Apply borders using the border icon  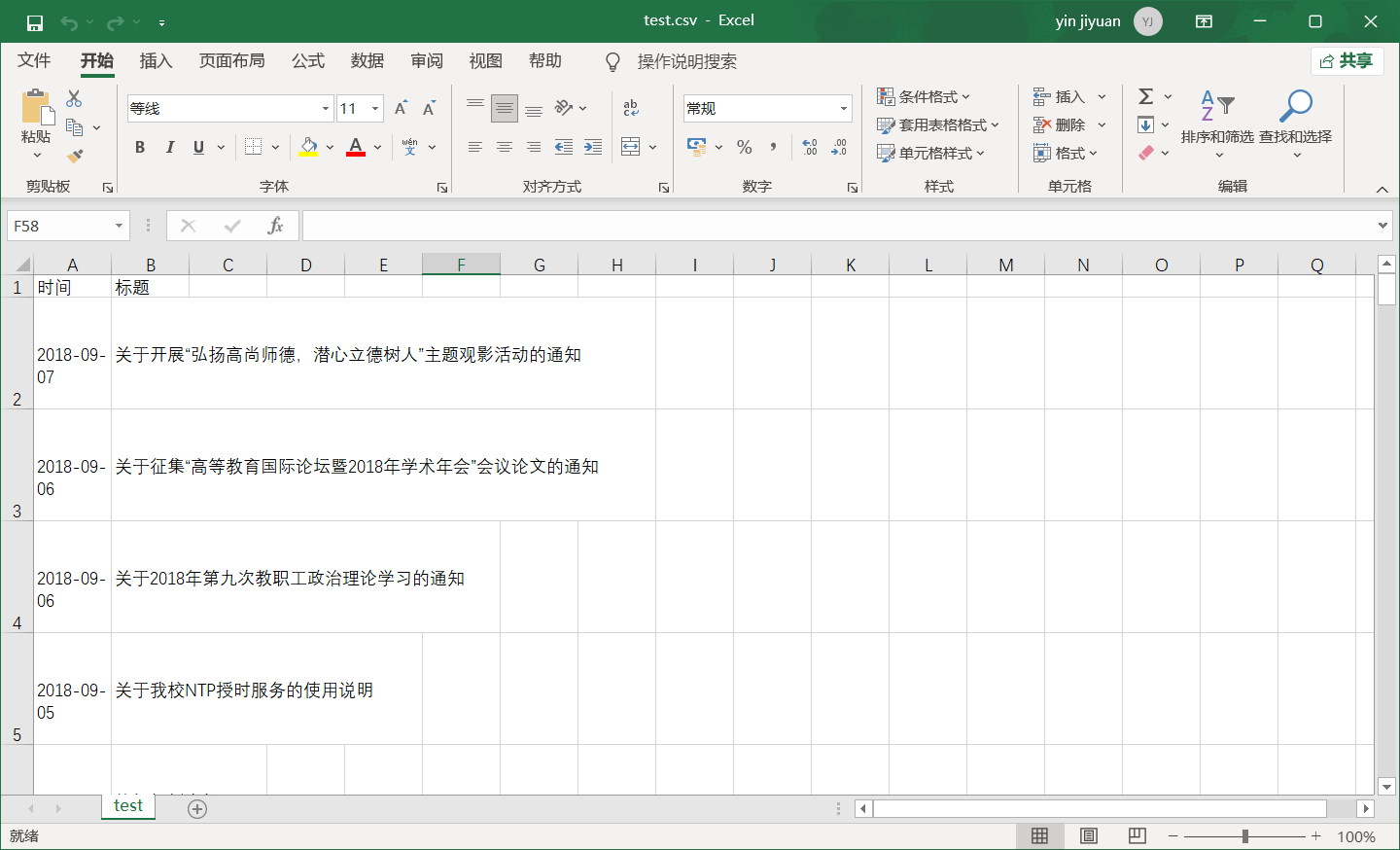click(254, 147)
